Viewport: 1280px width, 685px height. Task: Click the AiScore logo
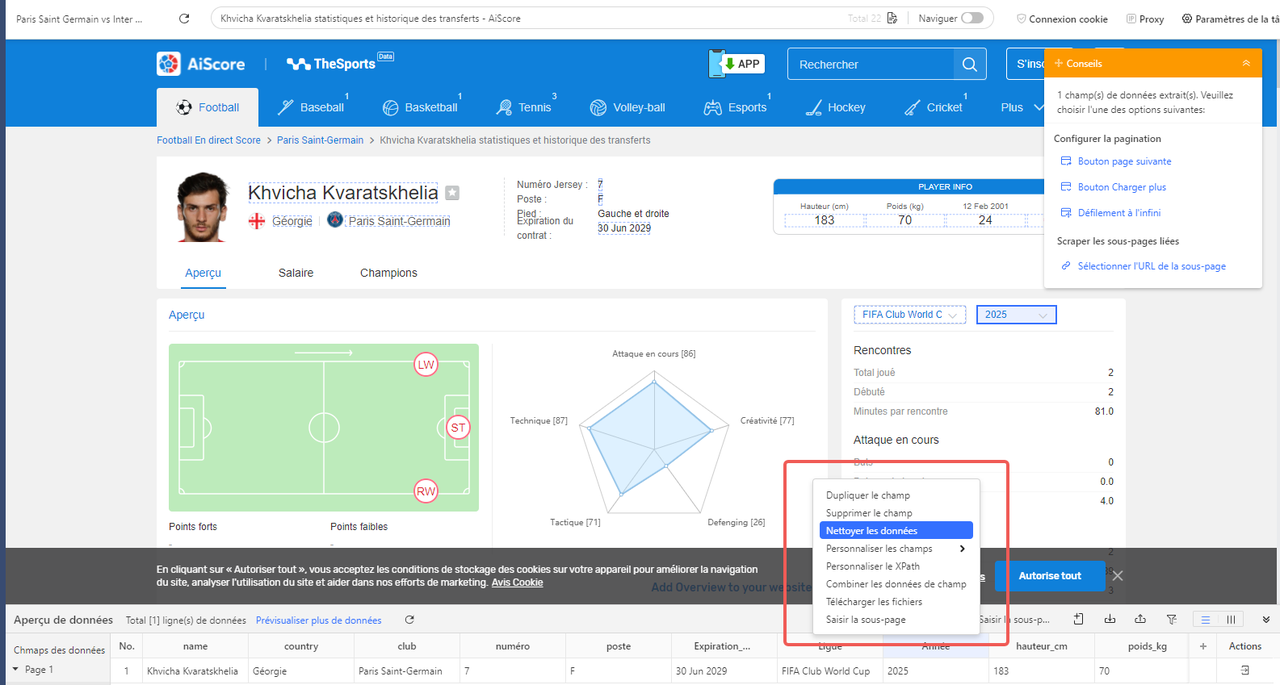201,64
